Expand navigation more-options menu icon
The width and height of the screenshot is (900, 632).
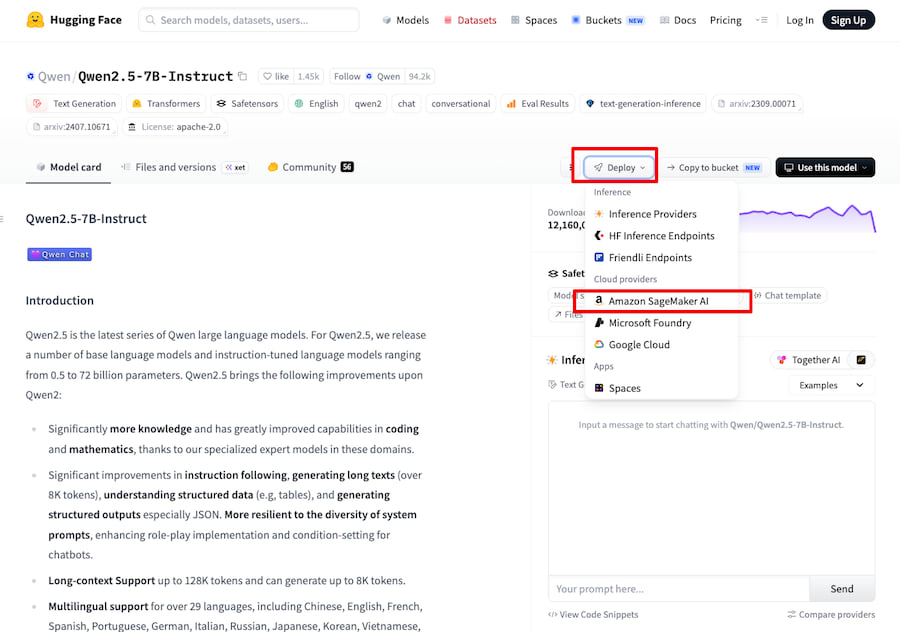(x=761, y=20)
